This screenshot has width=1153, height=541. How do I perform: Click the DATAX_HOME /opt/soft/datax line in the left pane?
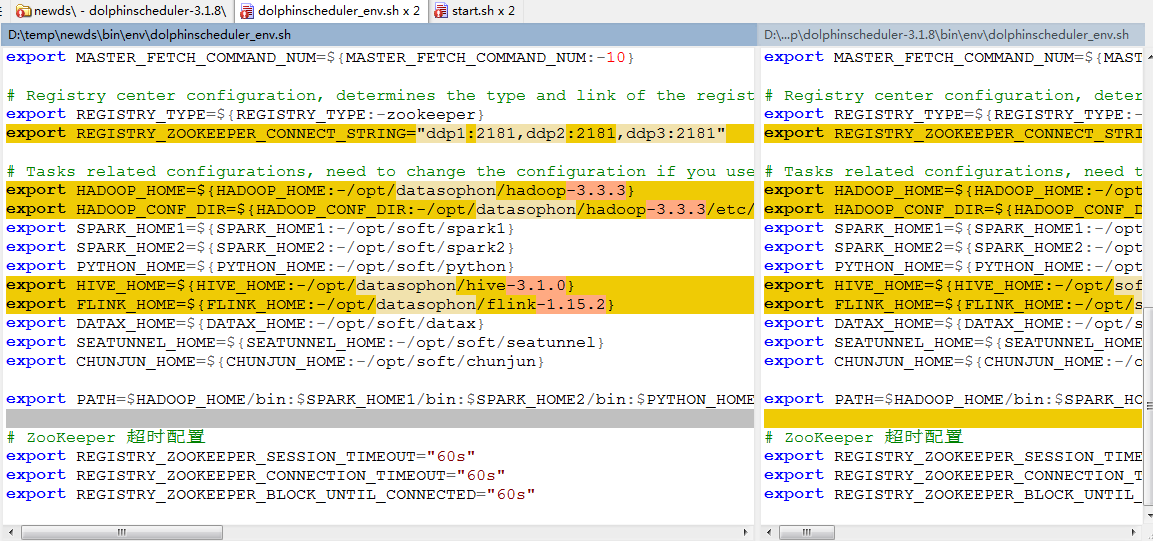pyautogui.click(x=246, y=323)
